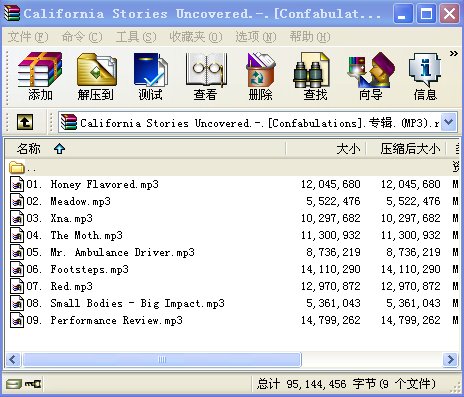Viewport: 464px width, 397px height.
Task: Open the 帮助(H) menu
Action: [310, 37]
